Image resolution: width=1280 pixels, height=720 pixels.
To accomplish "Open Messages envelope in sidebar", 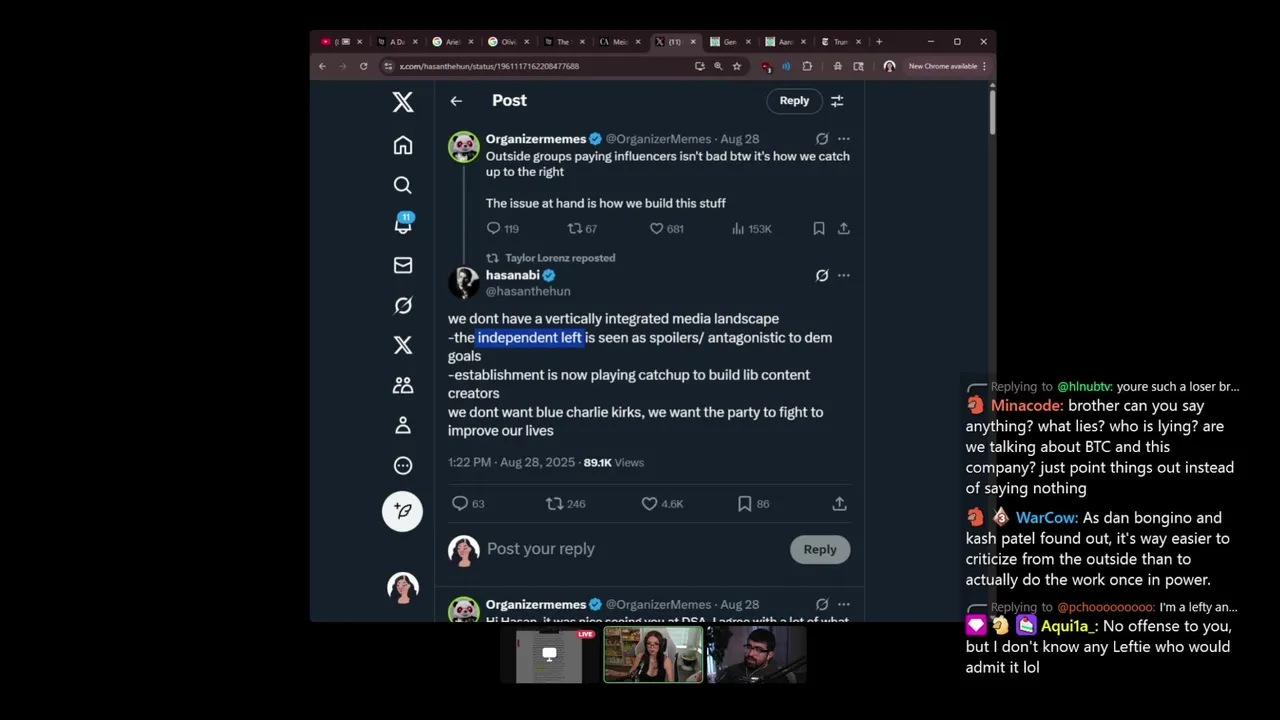I will click(x=403, y=265).
